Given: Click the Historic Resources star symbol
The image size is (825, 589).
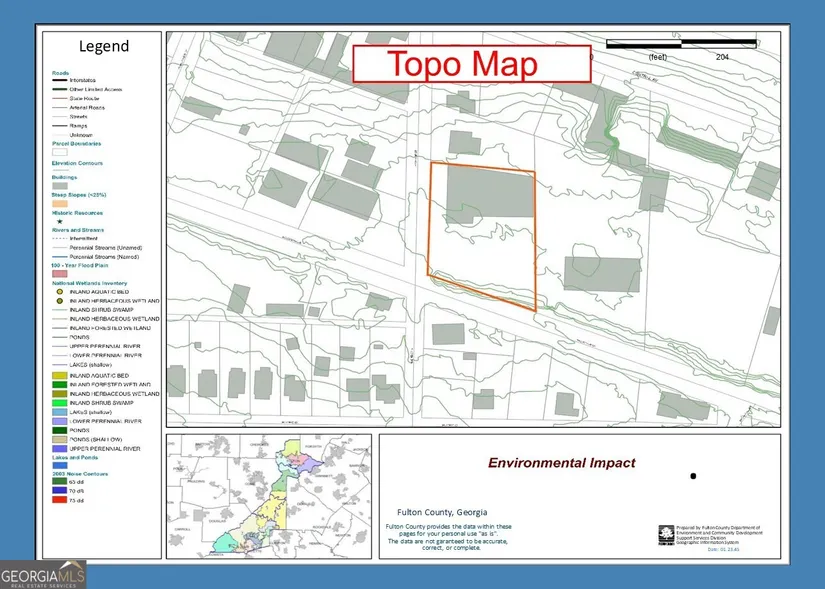Looking at the screenshot, I should coord(59,221).
